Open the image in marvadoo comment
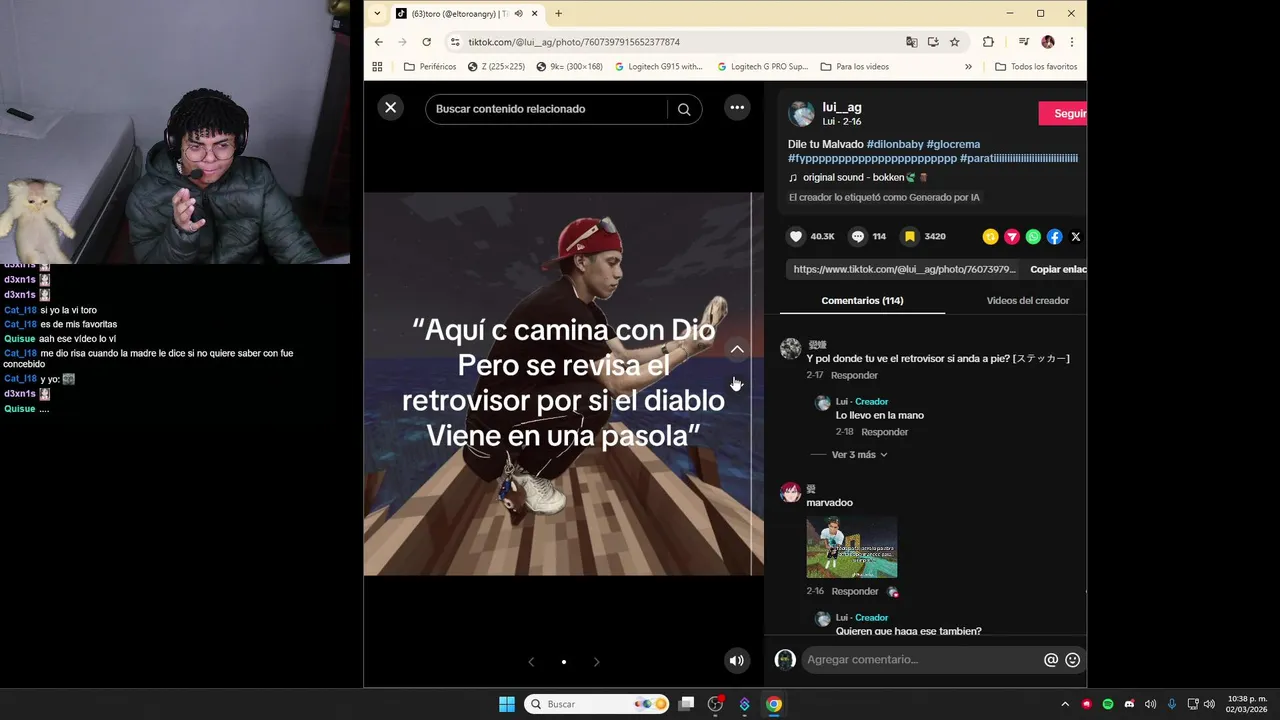This screenshot has height=720, width=1280. (x=852, y=547)
